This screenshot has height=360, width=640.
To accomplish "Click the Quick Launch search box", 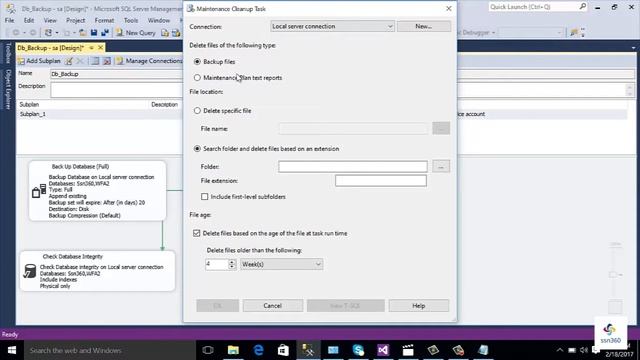I will [538, 7].
